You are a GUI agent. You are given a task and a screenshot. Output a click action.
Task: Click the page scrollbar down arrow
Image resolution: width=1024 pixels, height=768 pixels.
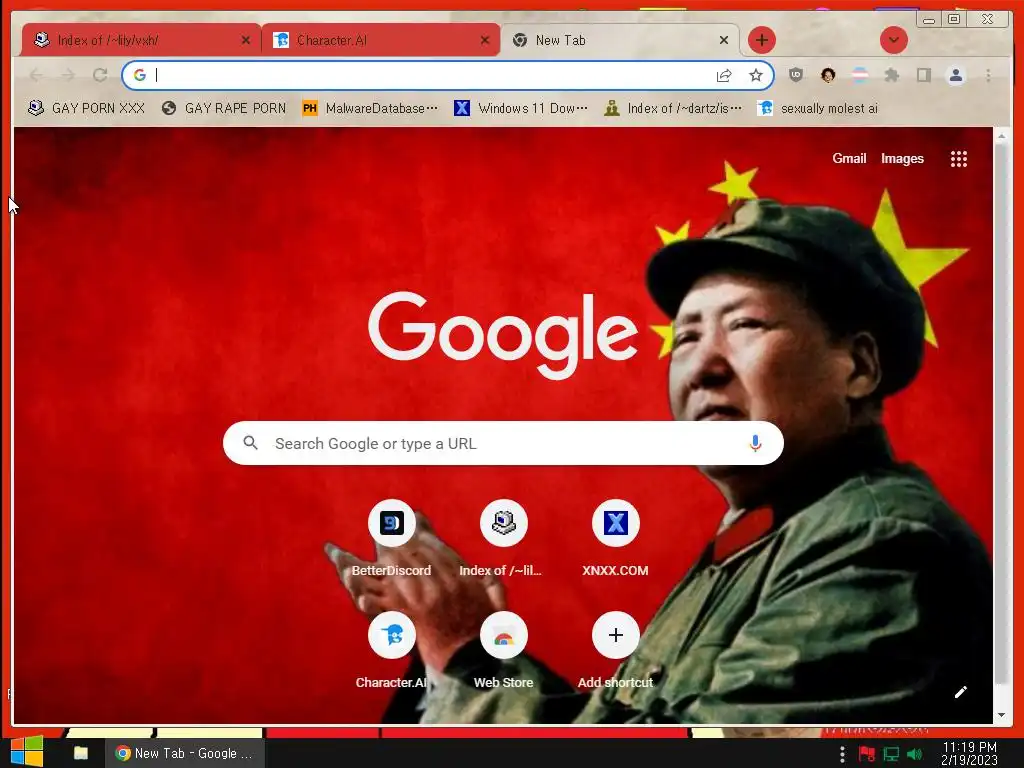[x=1001, y=714]
